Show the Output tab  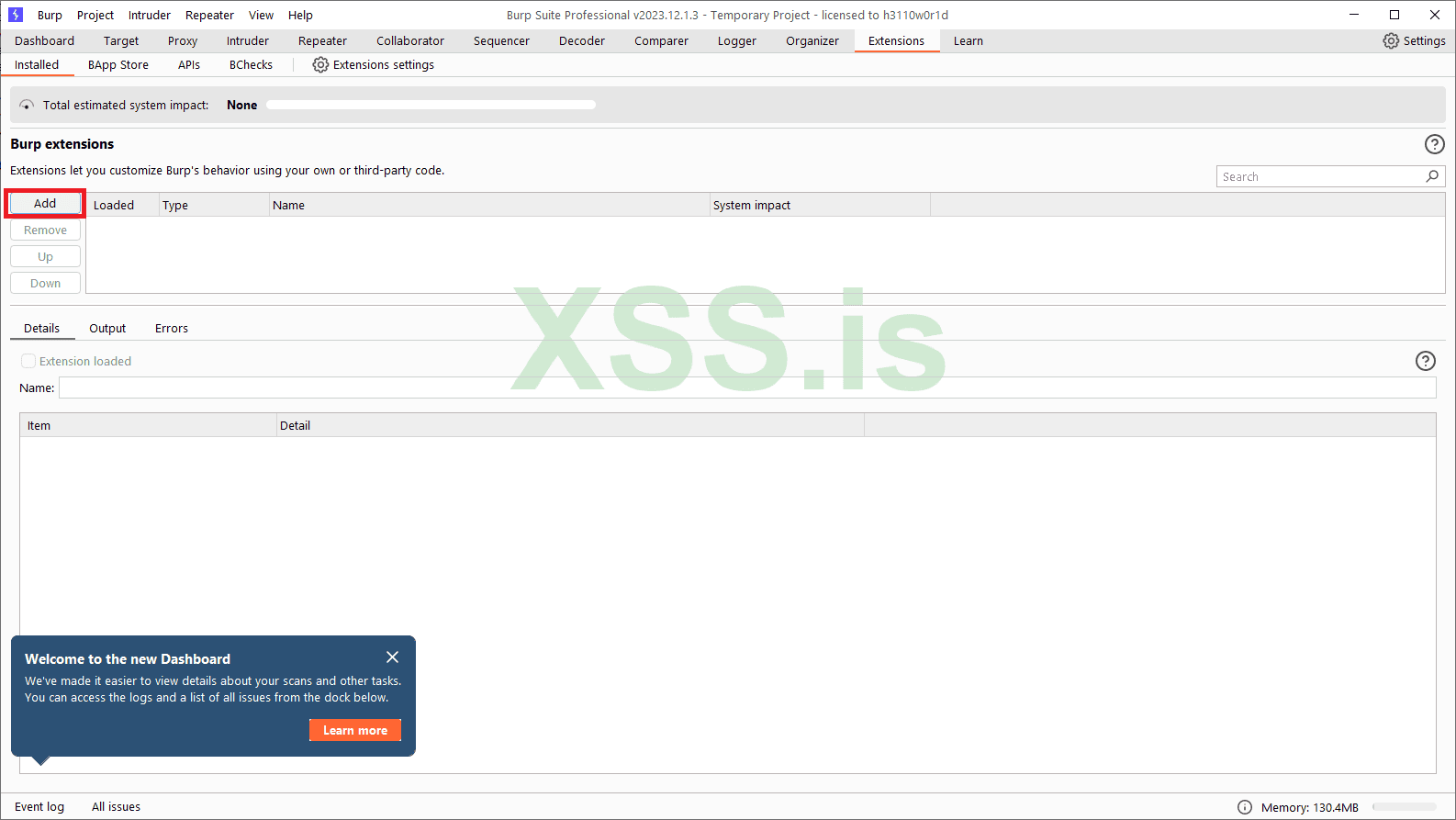[107, 328]
